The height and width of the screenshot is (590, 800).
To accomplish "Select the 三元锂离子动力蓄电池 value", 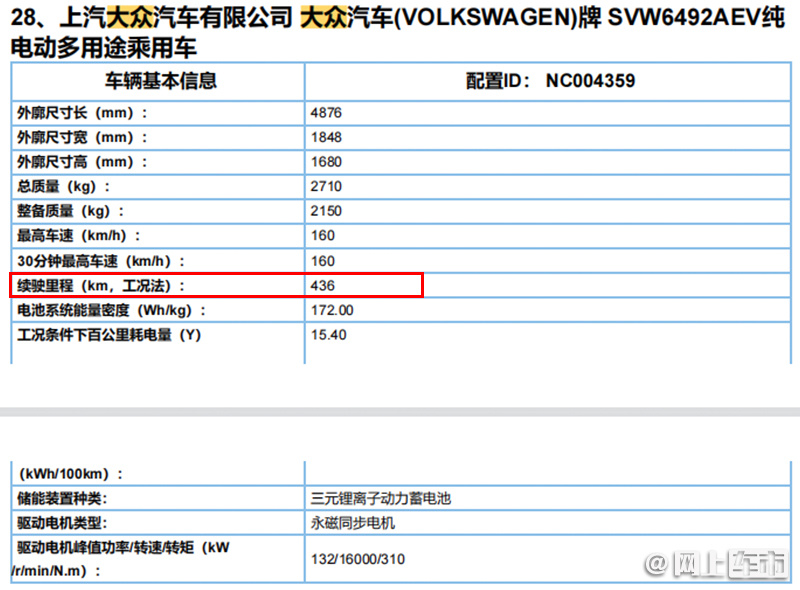I will pos(381,498).
